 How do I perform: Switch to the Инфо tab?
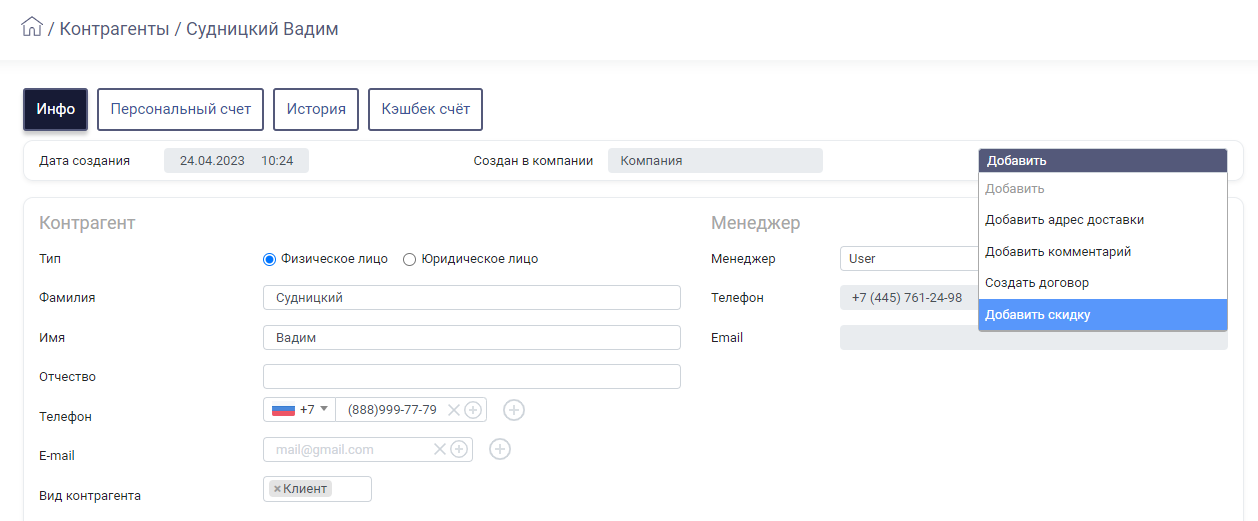[56, 109]
